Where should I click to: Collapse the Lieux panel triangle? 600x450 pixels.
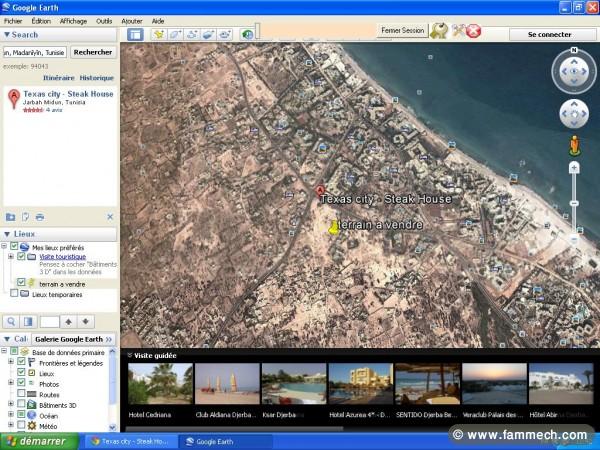[7, 234]
